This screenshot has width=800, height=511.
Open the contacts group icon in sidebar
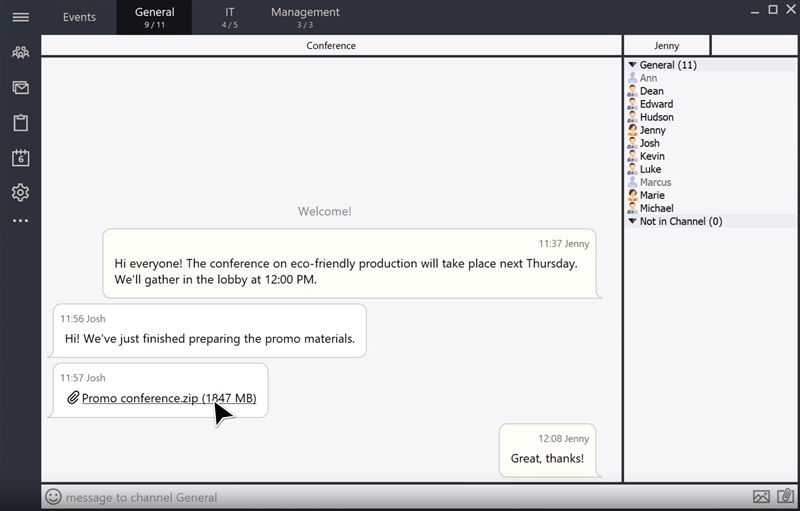[20, 52]
